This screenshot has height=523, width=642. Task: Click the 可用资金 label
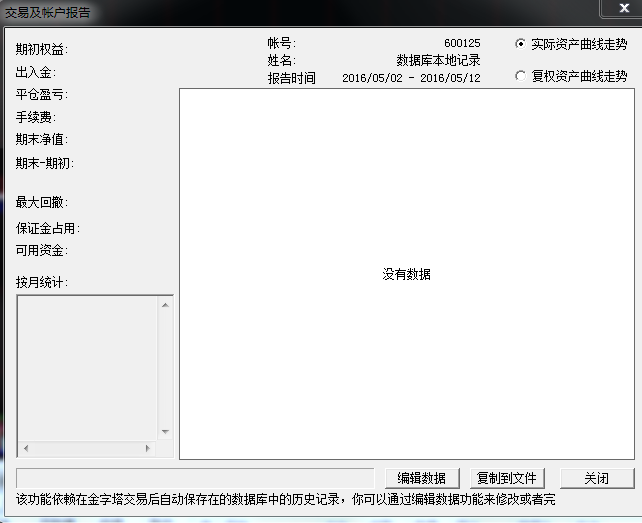(x=42, y=250)
